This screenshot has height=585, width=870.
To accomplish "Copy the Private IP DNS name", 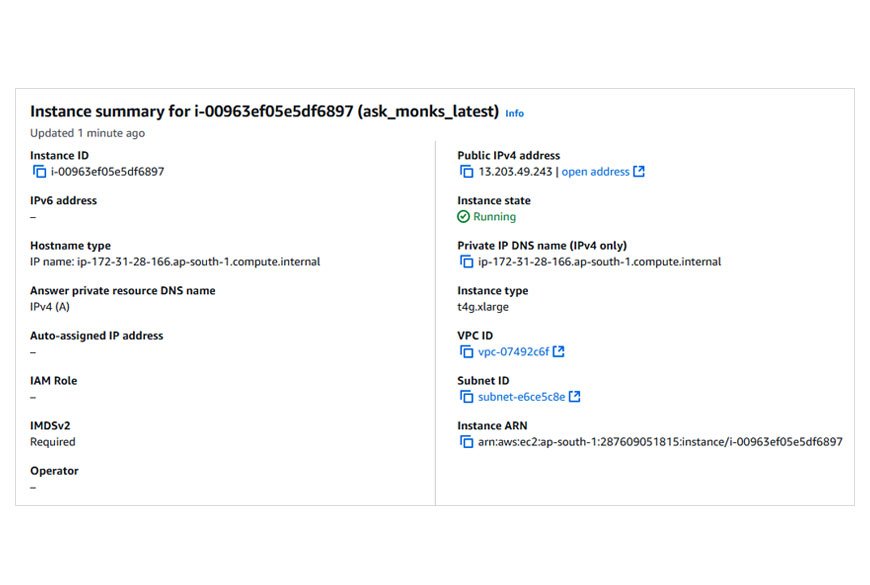I will [x=466, y=262].
